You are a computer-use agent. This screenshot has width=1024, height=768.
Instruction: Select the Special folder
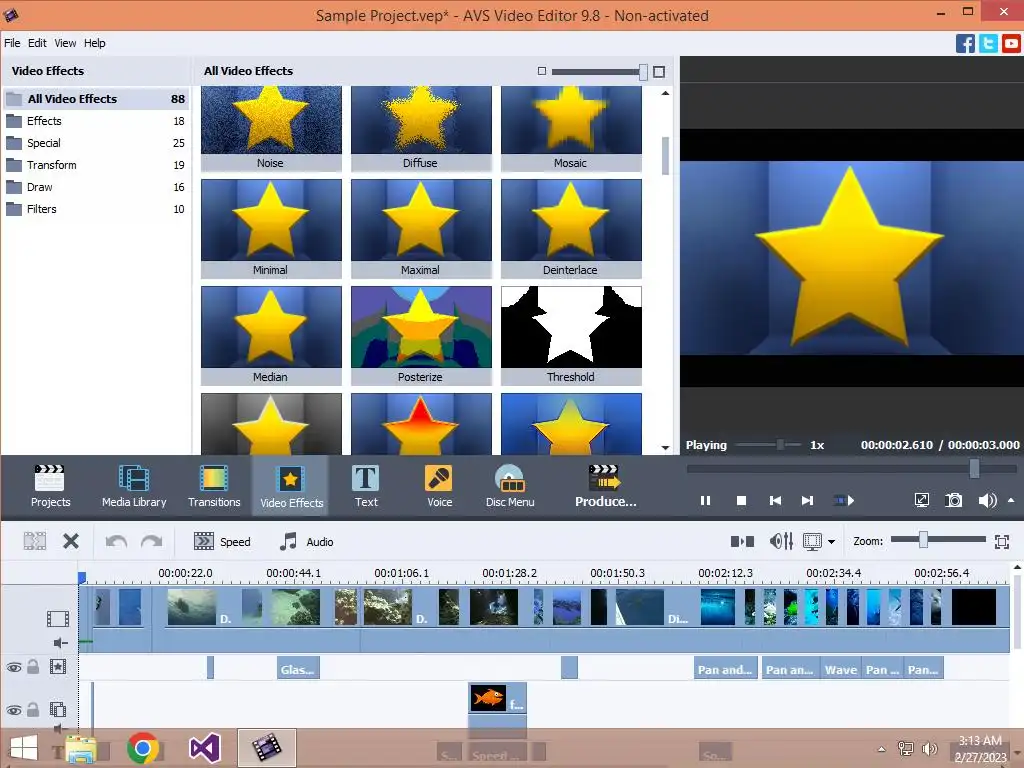(96, 143)
